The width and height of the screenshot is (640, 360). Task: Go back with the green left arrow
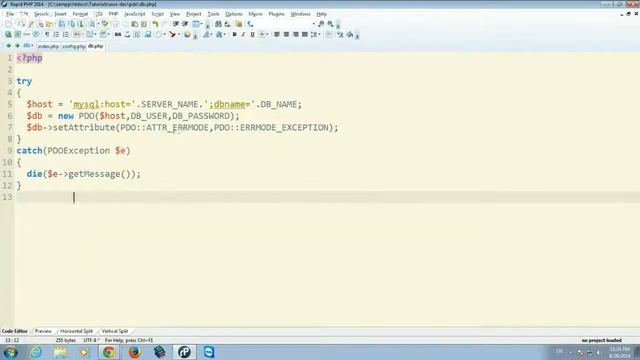[8, 46]
